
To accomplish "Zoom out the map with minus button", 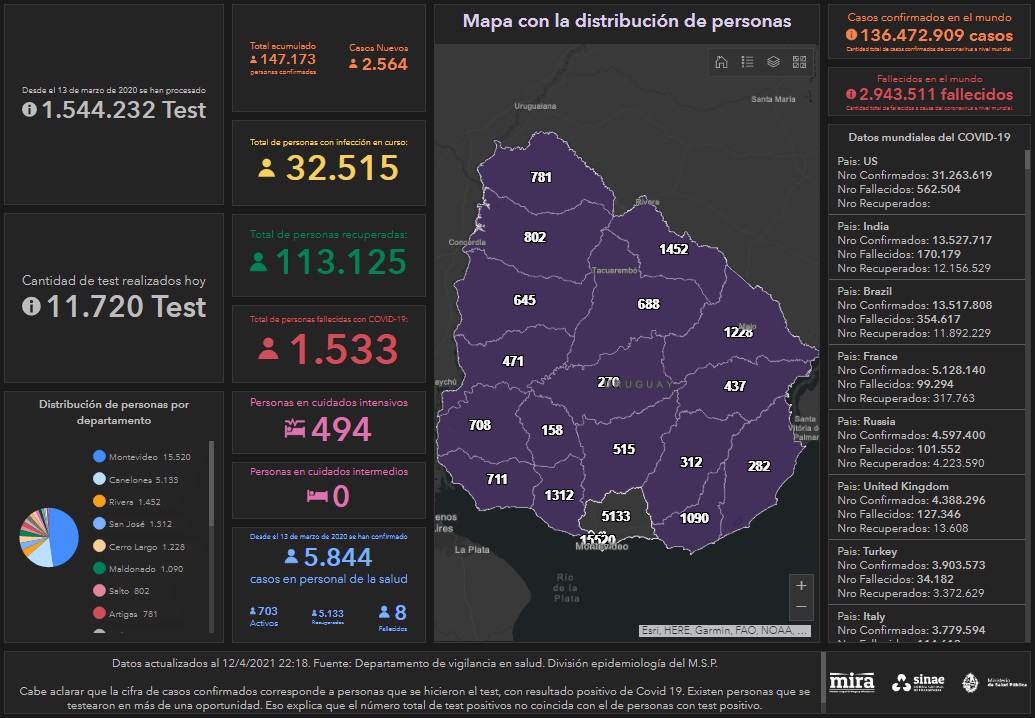I will click(x=800, y=607).
